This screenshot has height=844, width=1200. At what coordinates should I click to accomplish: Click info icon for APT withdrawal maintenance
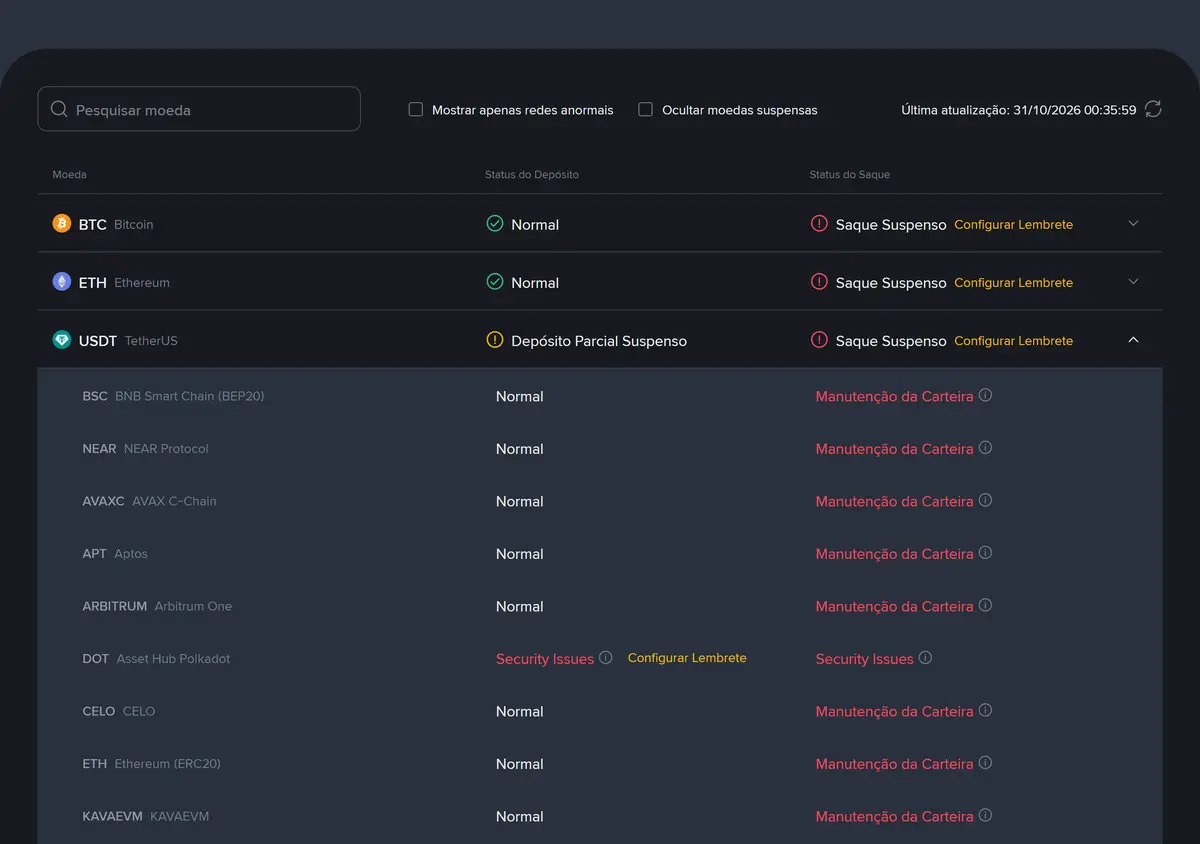[x=985, y=553]
